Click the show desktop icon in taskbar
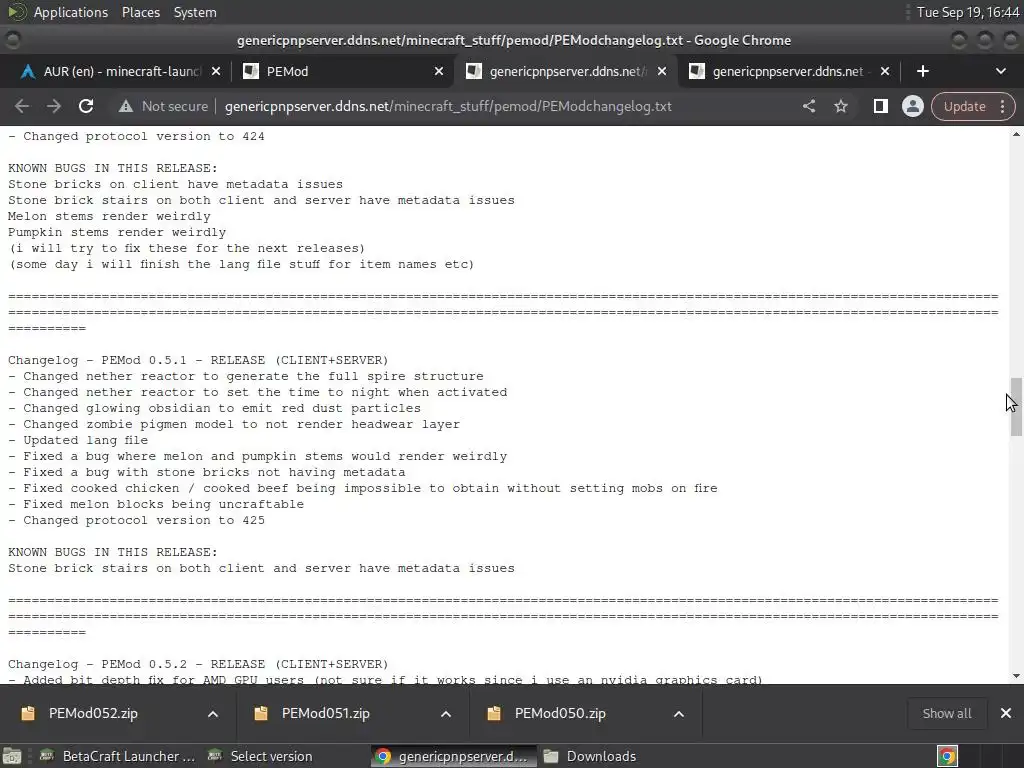Screen dimensions: 1024x768 pyautogui.click(x=12, y=756)
